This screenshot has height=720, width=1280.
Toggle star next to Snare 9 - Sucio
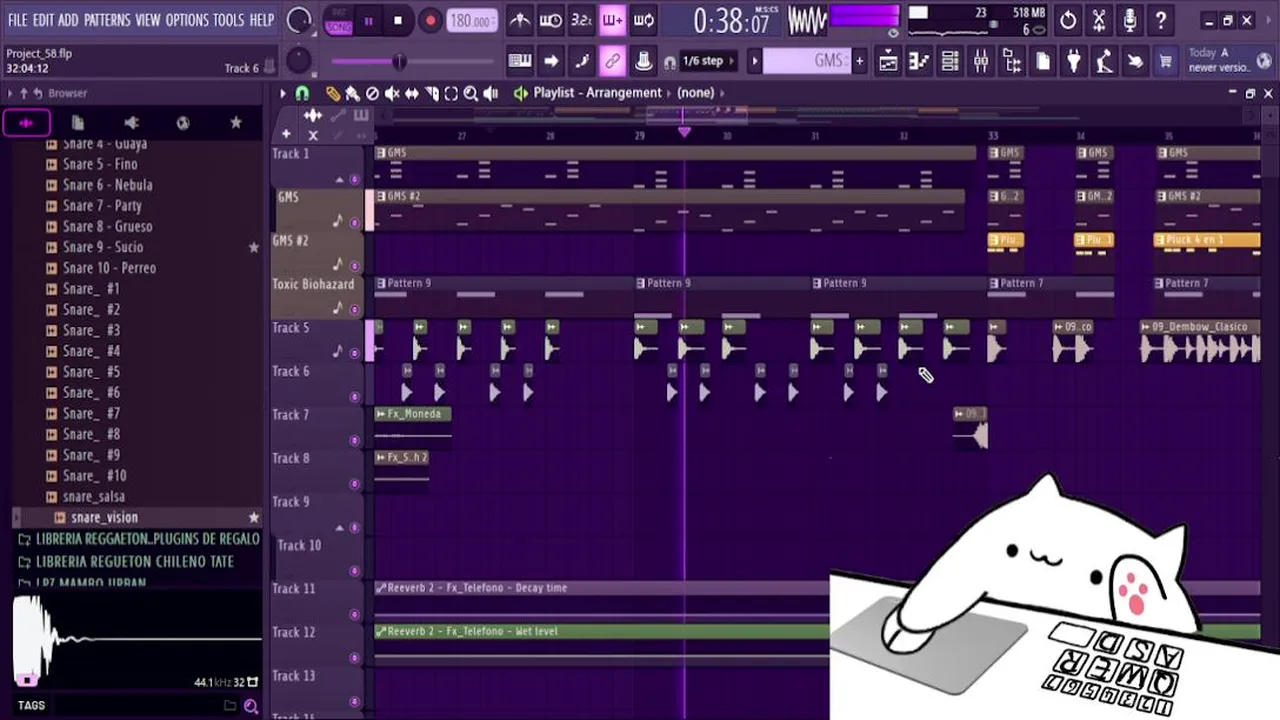pos(253,247)
